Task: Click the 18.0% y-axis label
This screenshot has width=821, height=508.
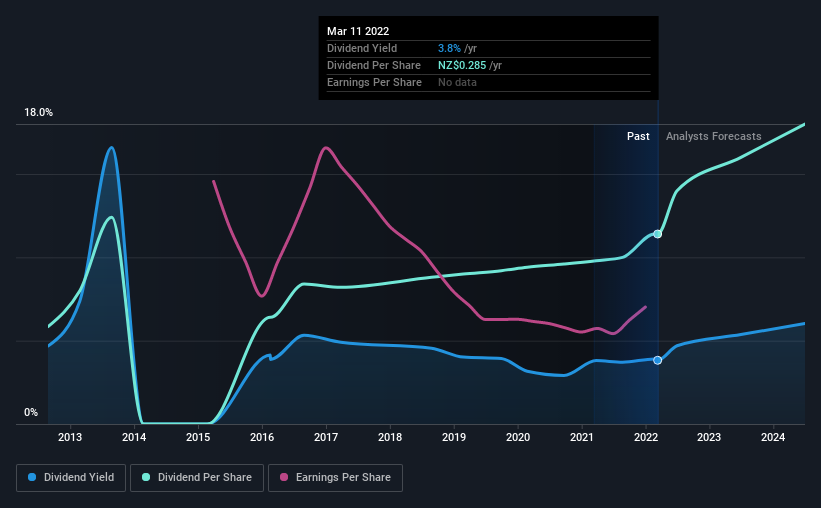Action: [38, 113]
